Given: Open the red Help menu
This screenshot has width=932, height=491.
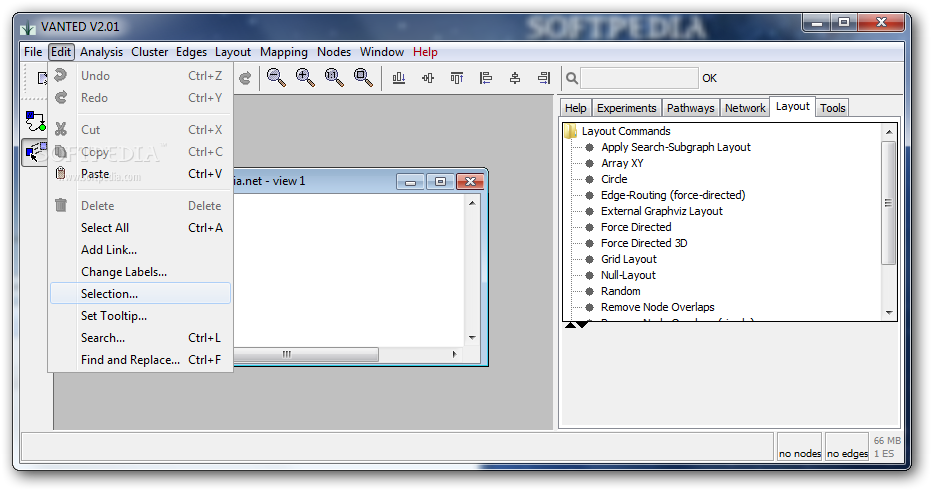Looking at the screenshot, I should [x=426, y=52].
